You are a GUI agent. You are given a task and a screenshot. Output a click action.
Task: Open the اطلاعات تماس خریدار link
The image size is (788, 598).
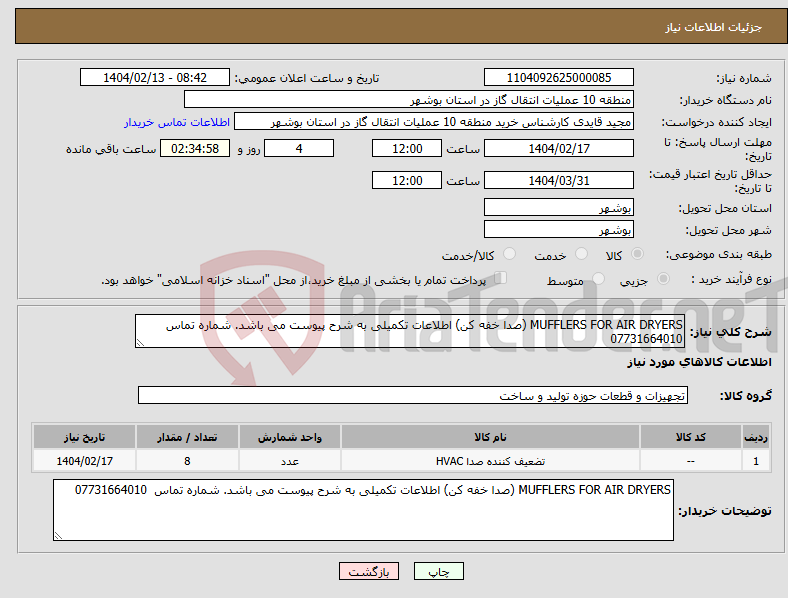(177, 123)
